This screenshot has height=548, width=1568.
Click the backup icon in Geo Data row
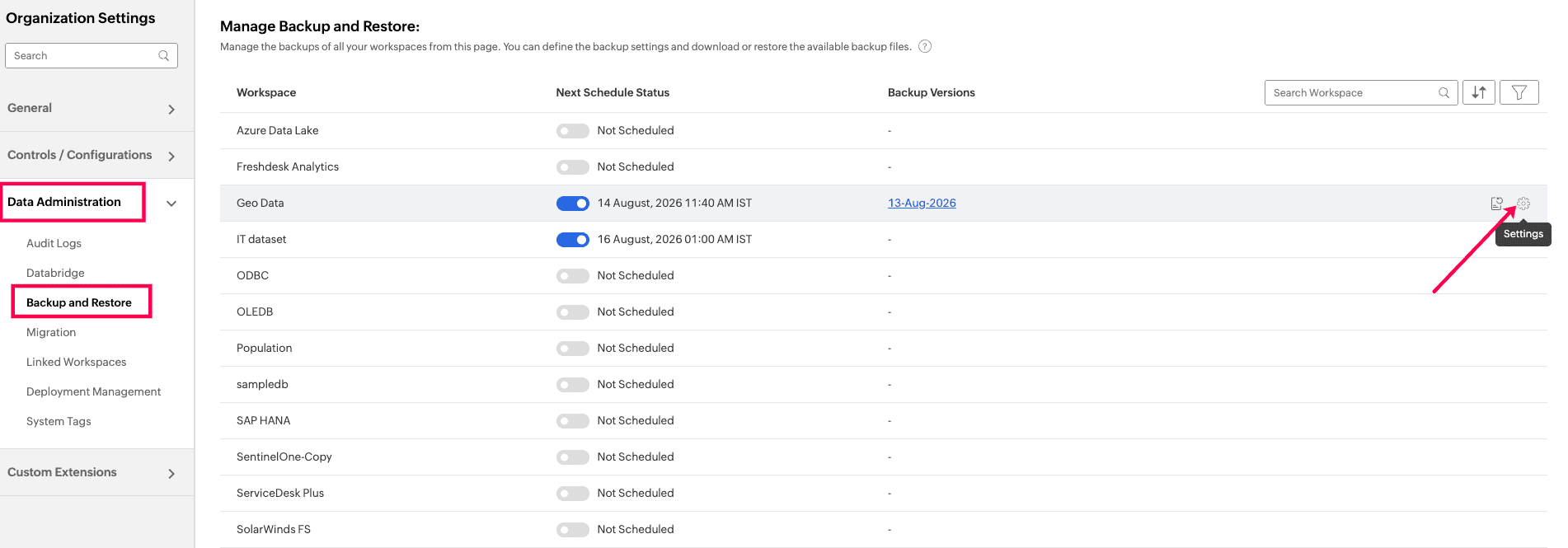tap(1497, 203)
